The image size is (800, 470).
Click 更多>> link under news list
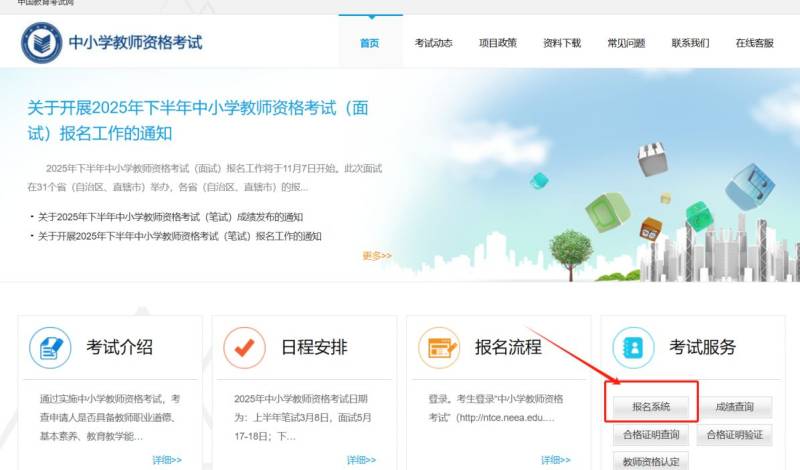pyautogui.click(x=377, y=256)
